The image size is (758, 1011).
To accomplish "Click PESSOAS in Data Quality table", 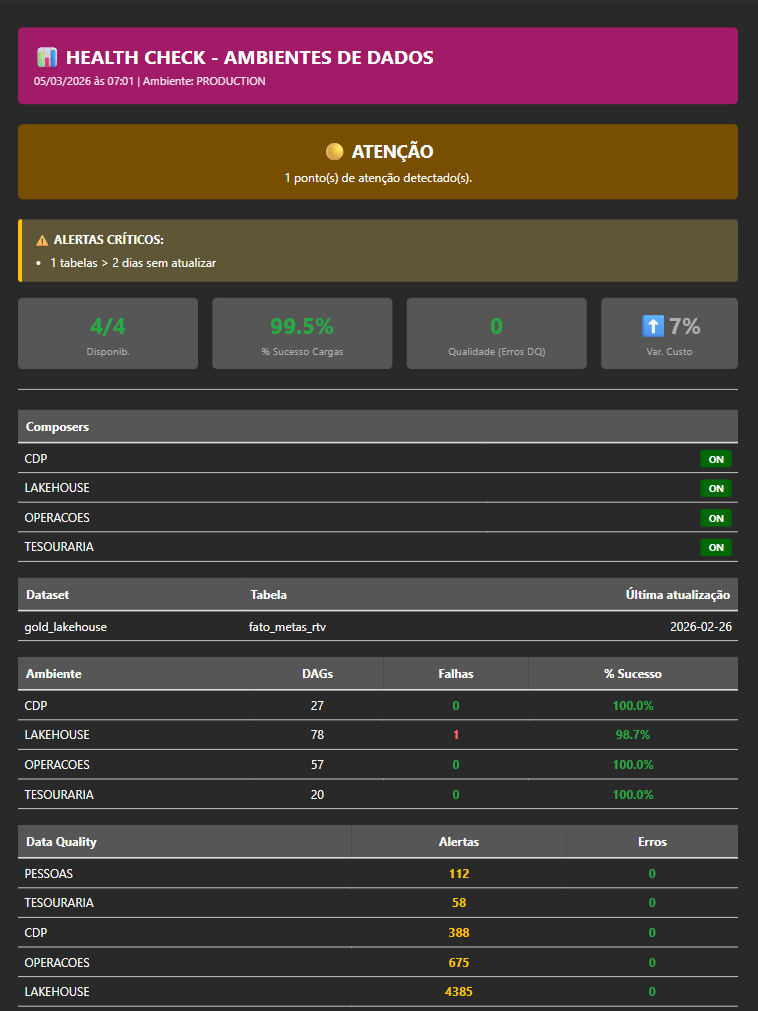I will click(48, 874).
